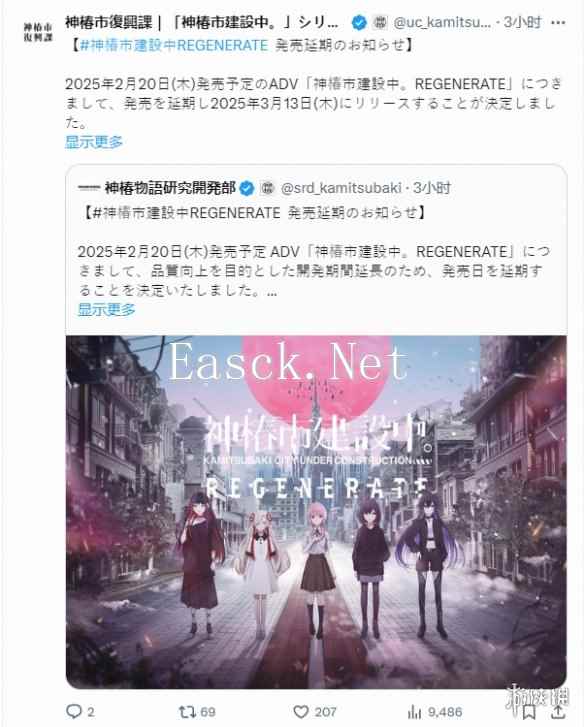
Task: Click verified badge beside 神椿物語研究開発部
Action: 247,188
